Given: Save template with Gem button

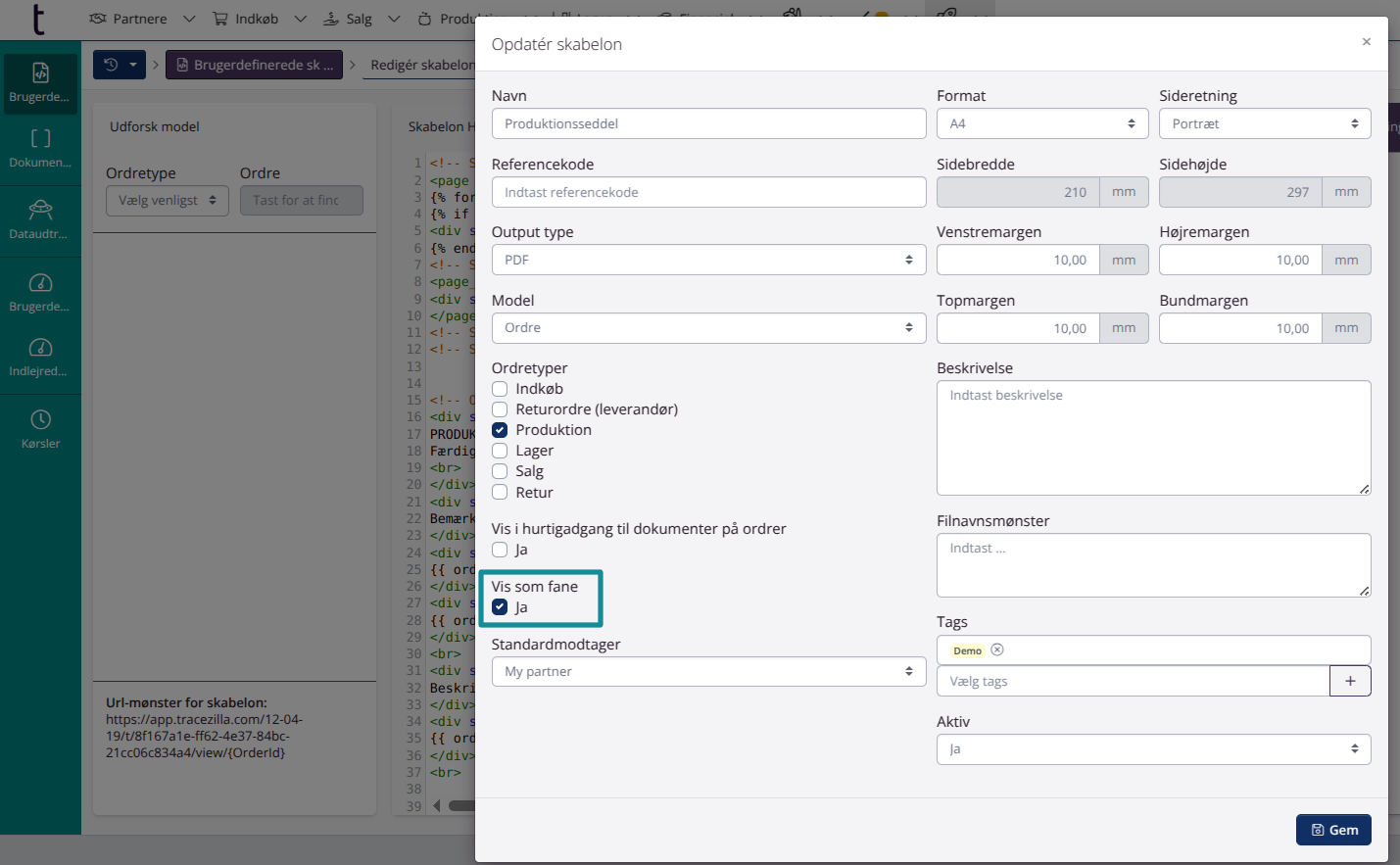Looking at the screenshot, I should pos(1332,830).
